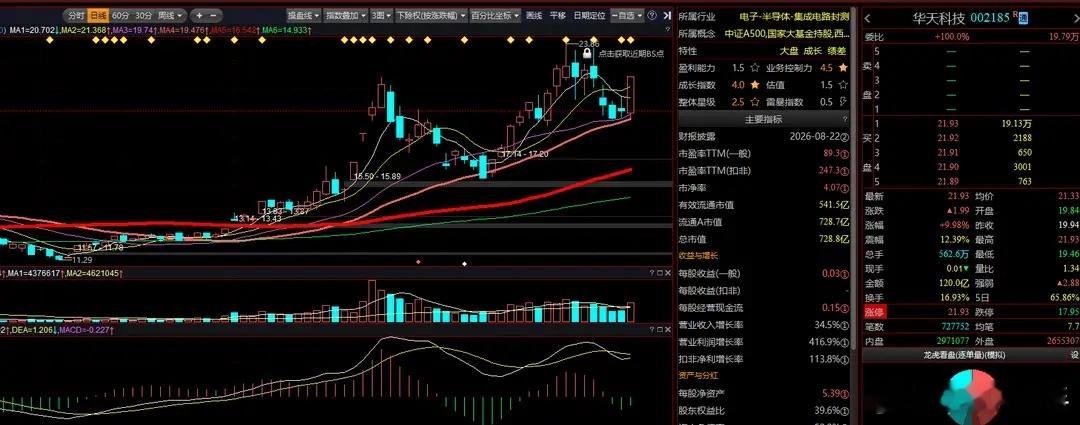The height and width of the screenshot is (425, 1080).
Task: Open the 操盘线 dropdown
Action: (x=304, y=15)
